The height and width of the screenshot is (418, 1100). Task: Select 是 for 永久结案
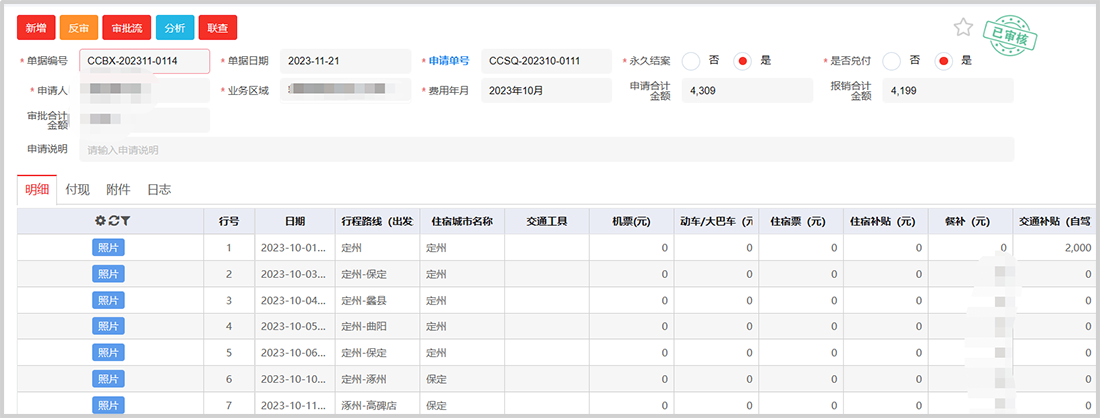743,61
